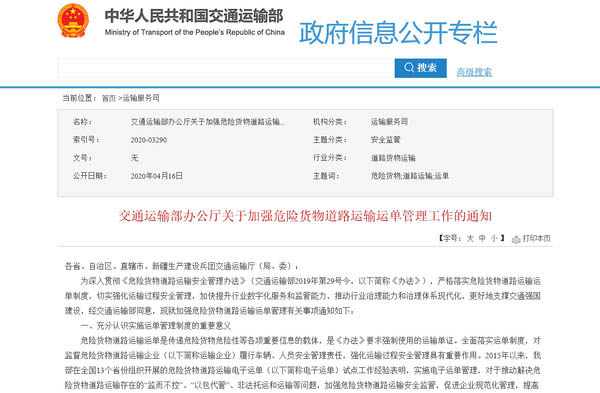
Task: Click the publish date 2020年04月16日
Action: click(x=157, y=176)
